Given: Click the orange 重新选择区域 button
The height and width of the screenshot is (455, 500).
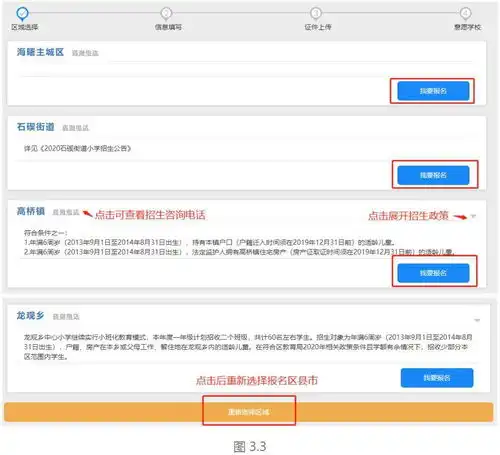Looking at the screenshot, I should coord(249,412).
